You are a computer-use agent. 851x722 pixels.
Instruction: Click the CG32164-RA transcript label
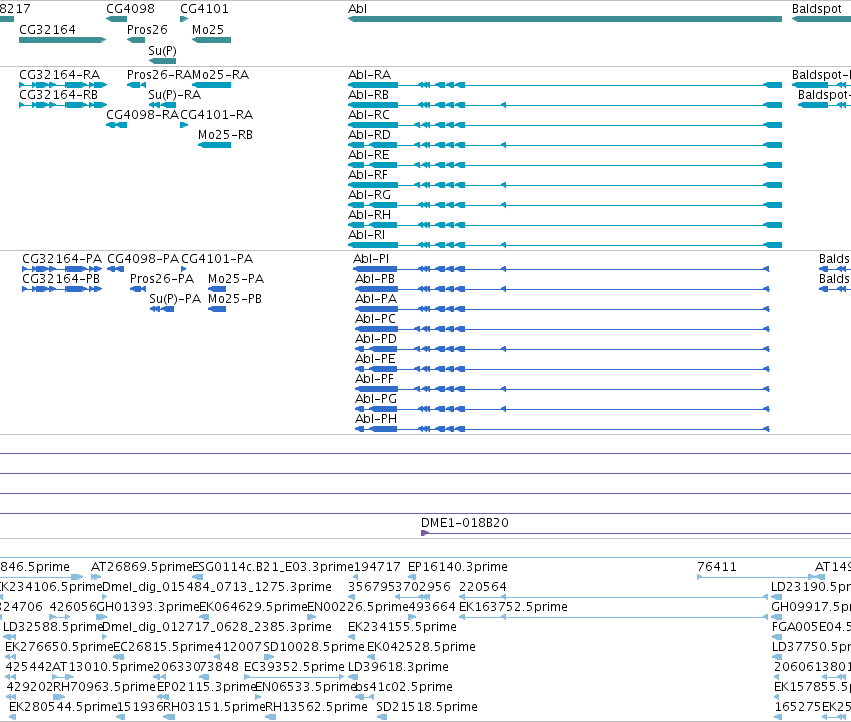[x=60, y=75]
